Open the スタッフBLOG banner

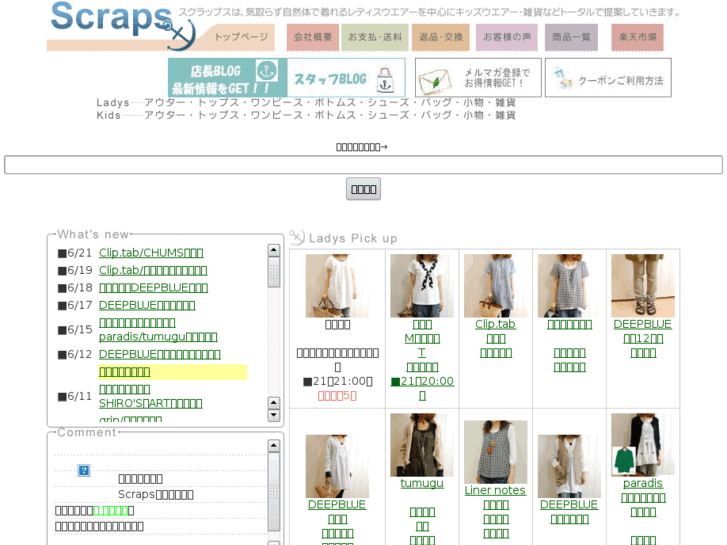point(346,77)
